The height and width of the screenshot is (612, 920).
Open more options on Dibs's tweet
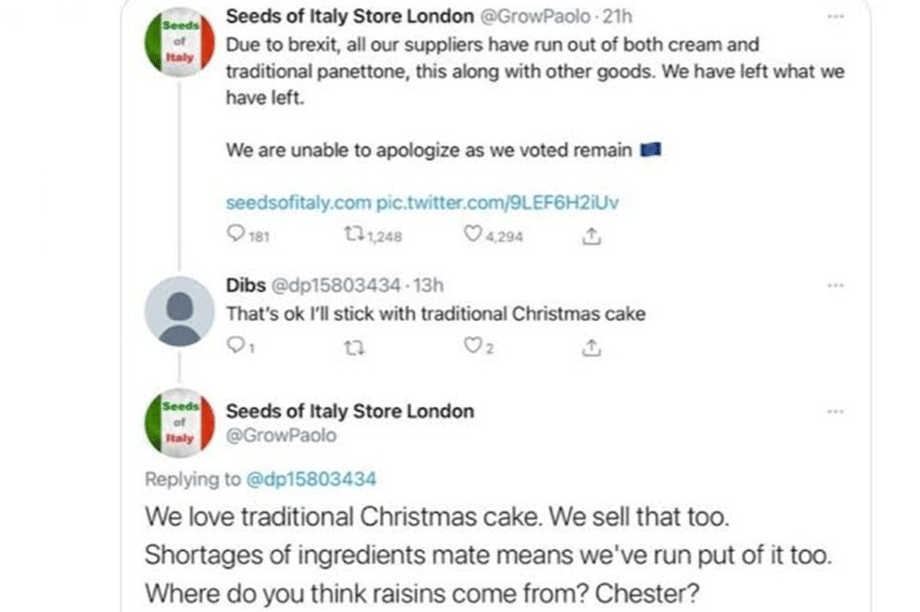coord(836,286)
